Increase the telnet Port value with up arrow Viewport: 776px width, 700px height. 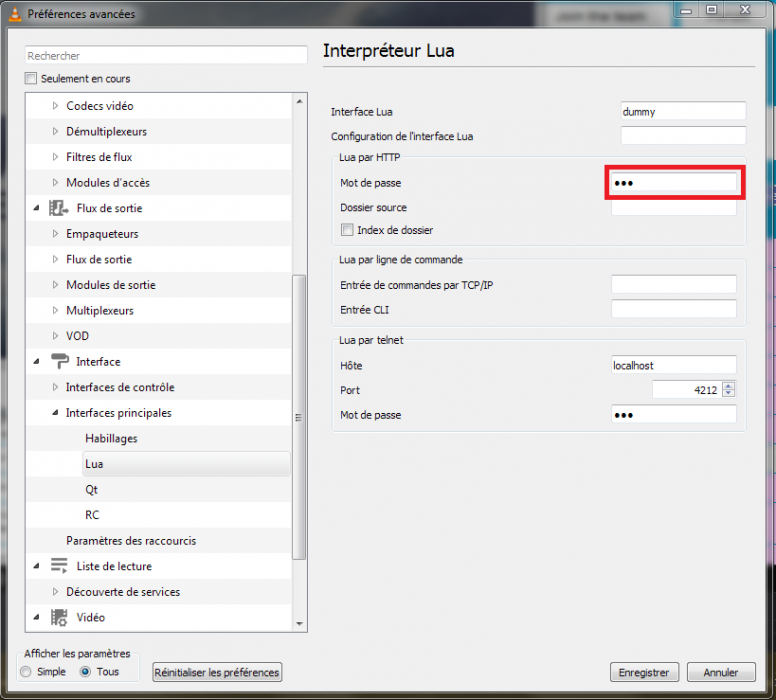pos(728,386)
